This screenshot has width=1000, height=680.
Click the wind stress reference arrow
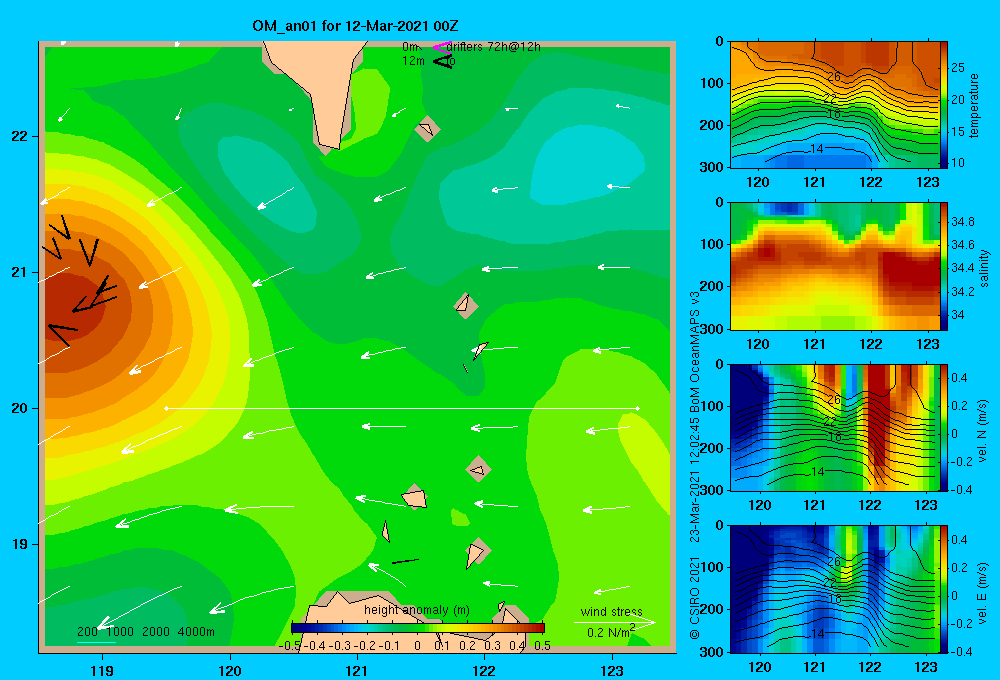tap(614, 621)
